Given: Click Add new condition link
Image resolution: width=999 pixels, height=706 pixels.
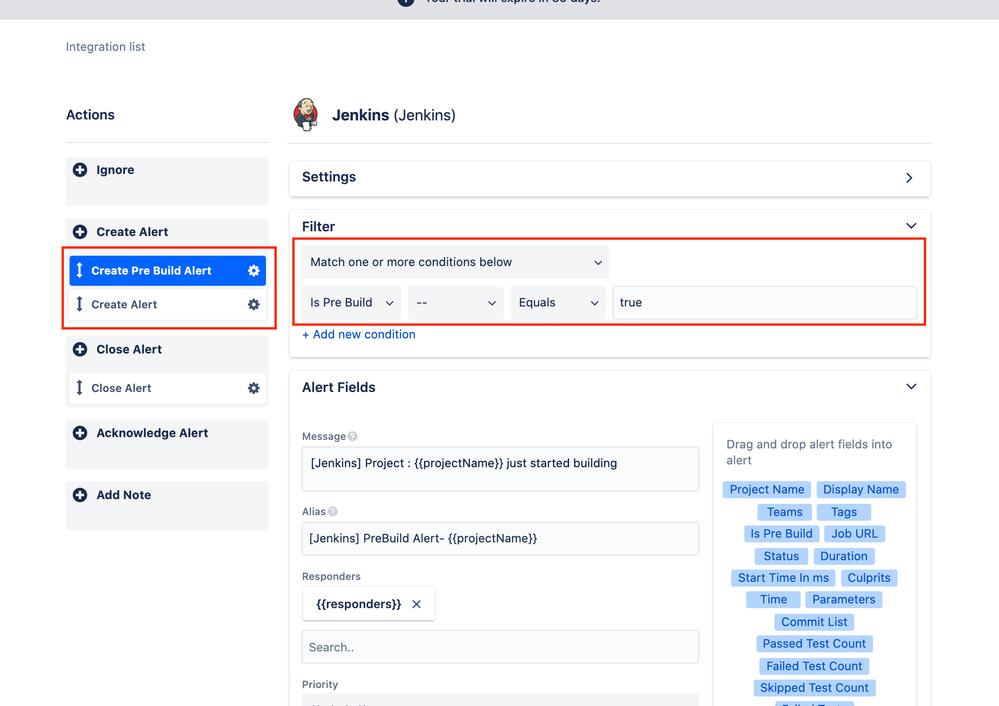Looking at the screenshot, I should (359, 335).
